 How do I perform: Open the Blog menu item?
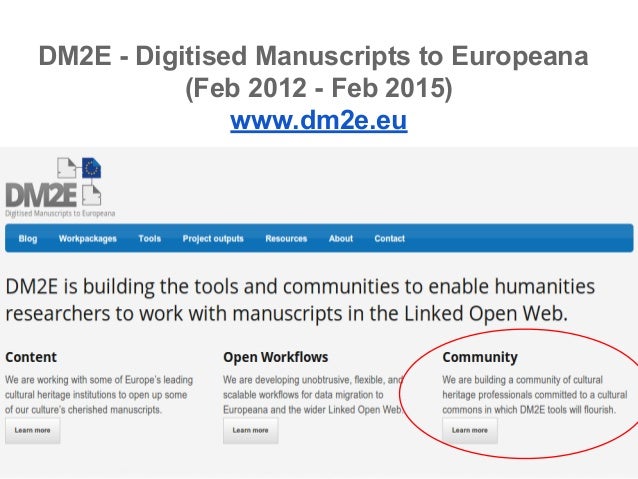click(x=28, y=238)
